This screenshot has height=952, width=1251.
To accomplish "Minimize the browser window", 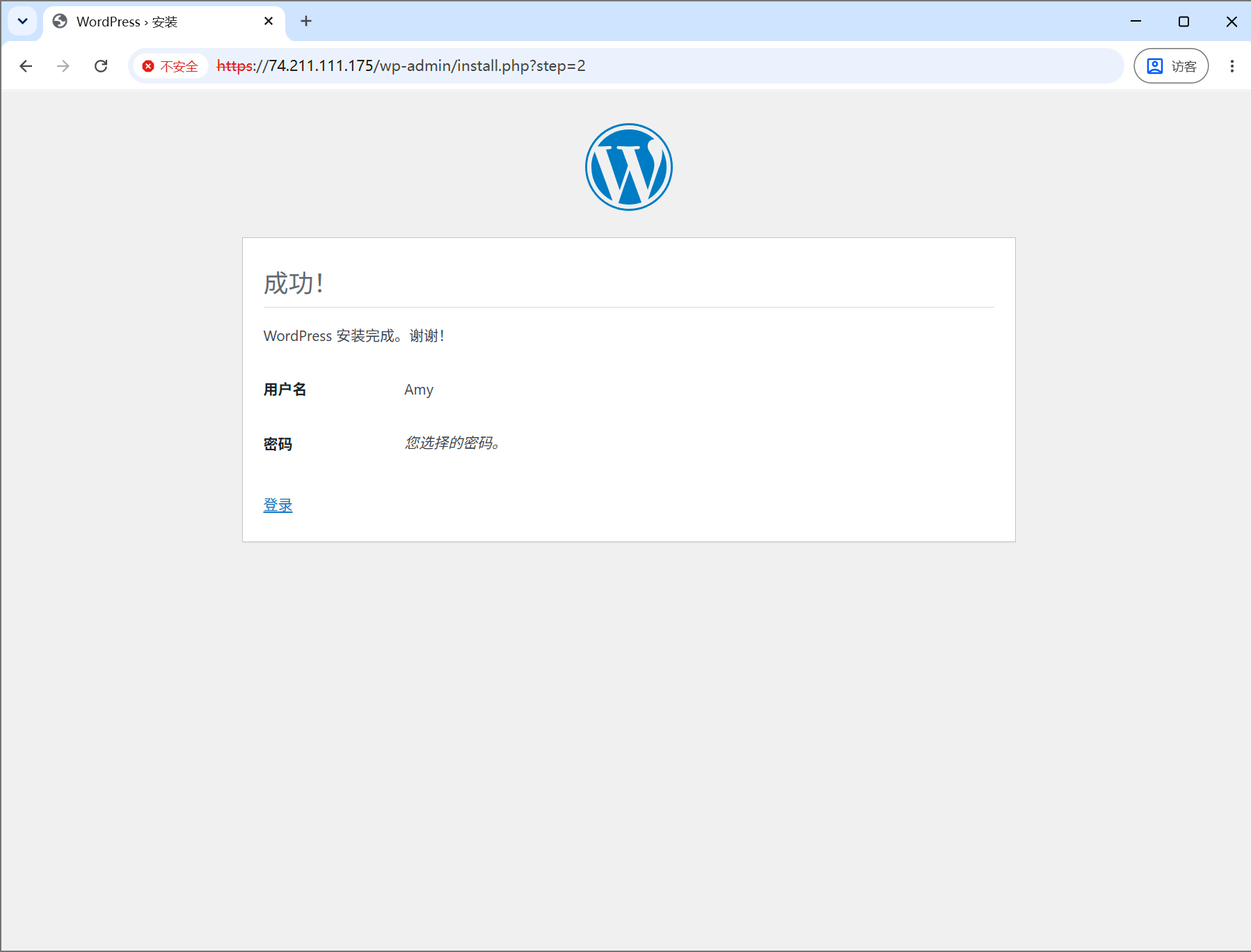I will pos(1136,22).
